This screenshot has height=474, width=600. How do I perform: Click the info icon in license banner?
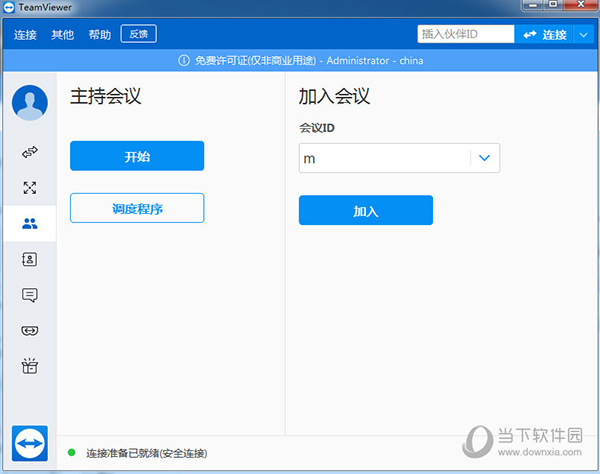pyautogui.click(x=184, y=60)
